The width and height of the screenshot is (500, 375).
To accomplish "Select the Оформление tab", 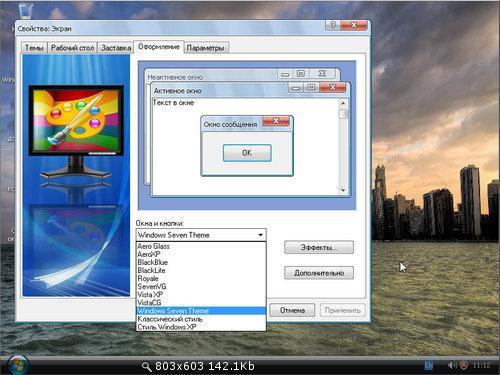I will point(159,47).
